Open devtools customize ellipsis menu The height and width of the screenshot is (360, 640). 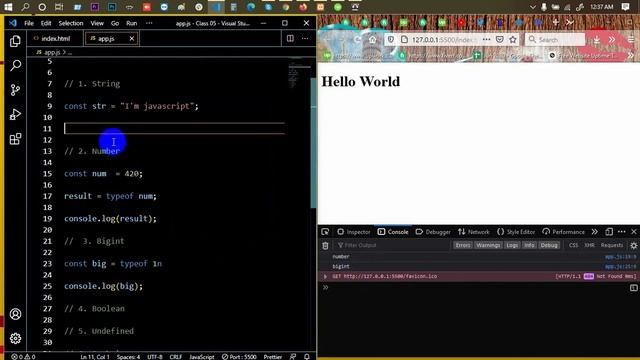point(622,232)
